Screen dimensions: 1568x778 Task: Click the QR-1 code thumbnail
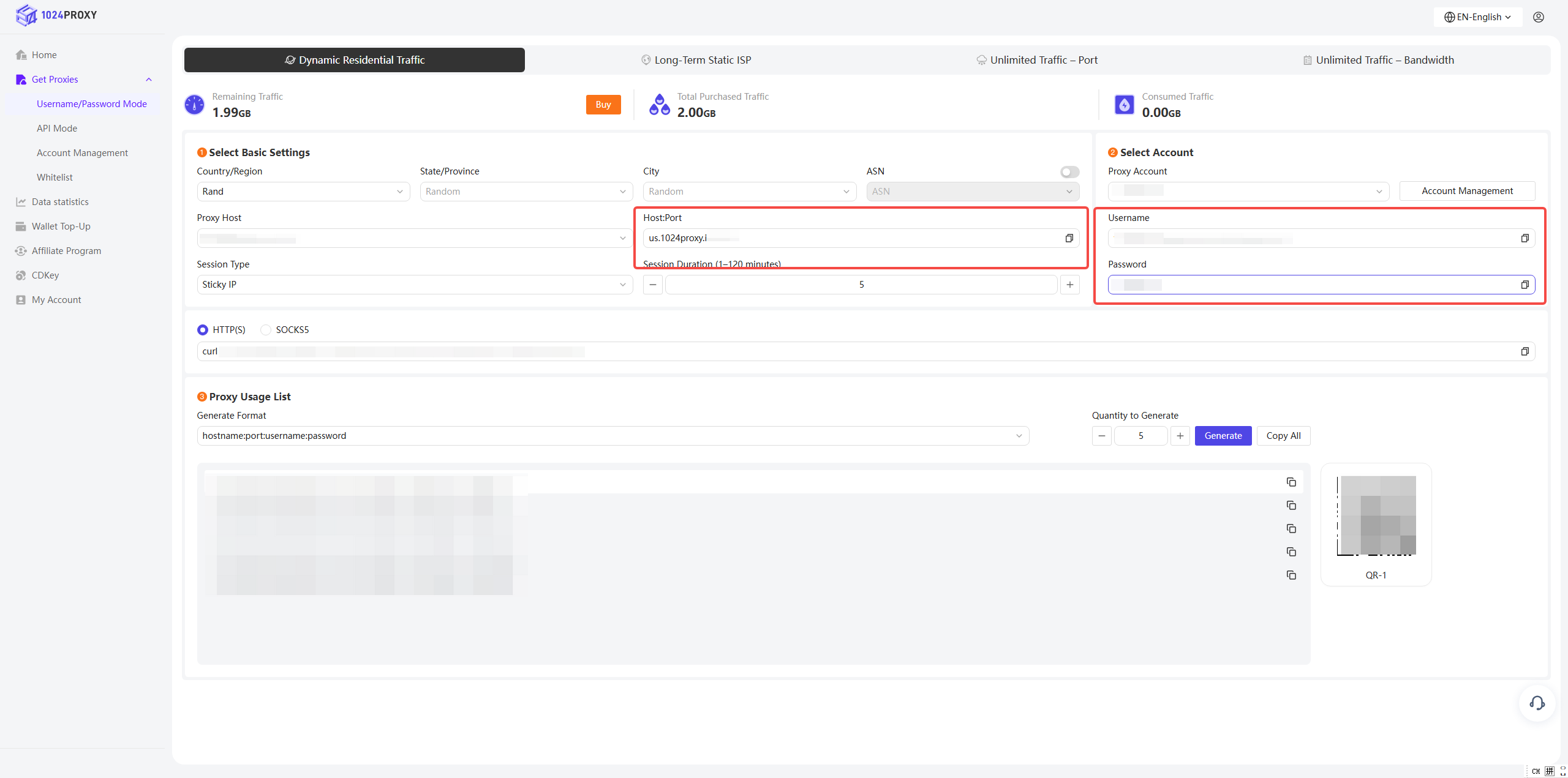coord(1376,516)
